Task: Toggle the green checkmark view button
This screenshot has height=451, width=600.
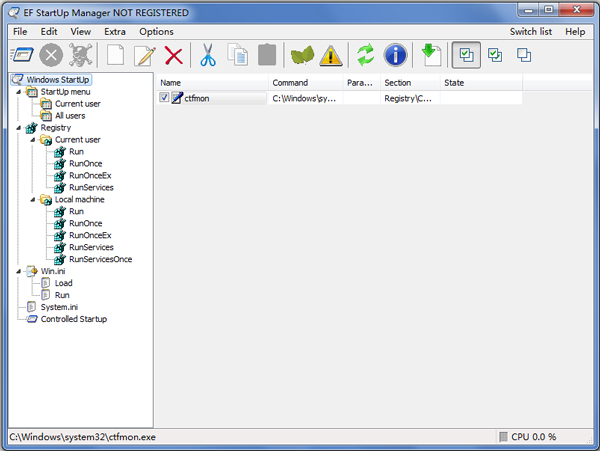Action: point(495,56)
